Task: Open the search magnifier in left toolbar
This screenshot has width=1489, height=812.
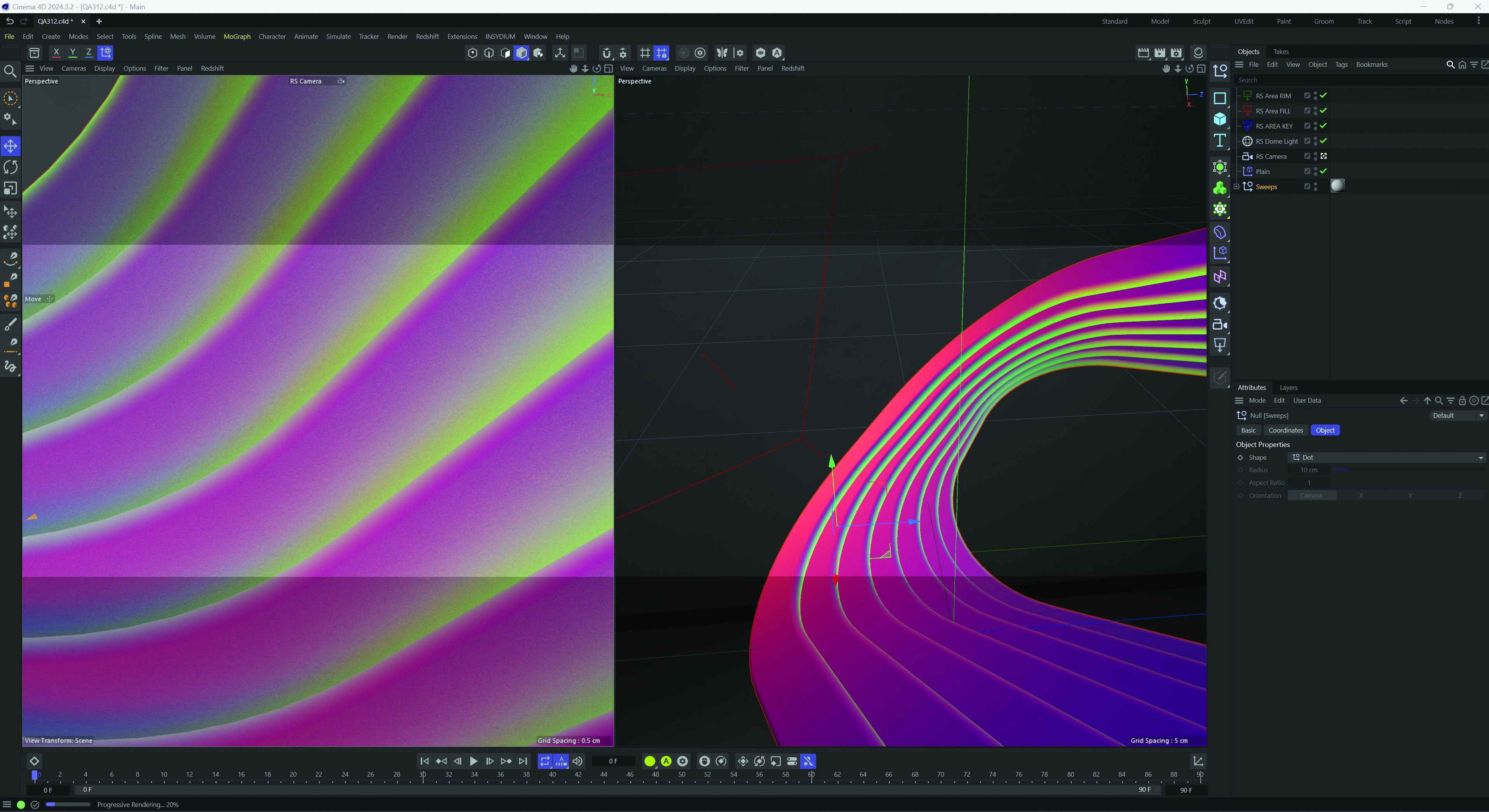Action: pyautogui.click(x=10, y=71)
